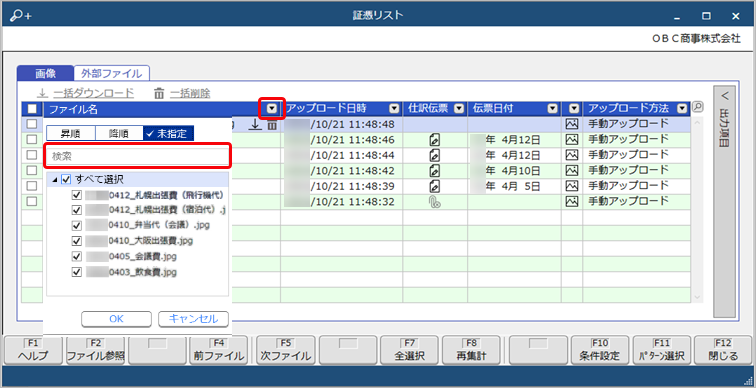Uncheck 0410_大阪出張費.jpg filter item

[76, 241]
